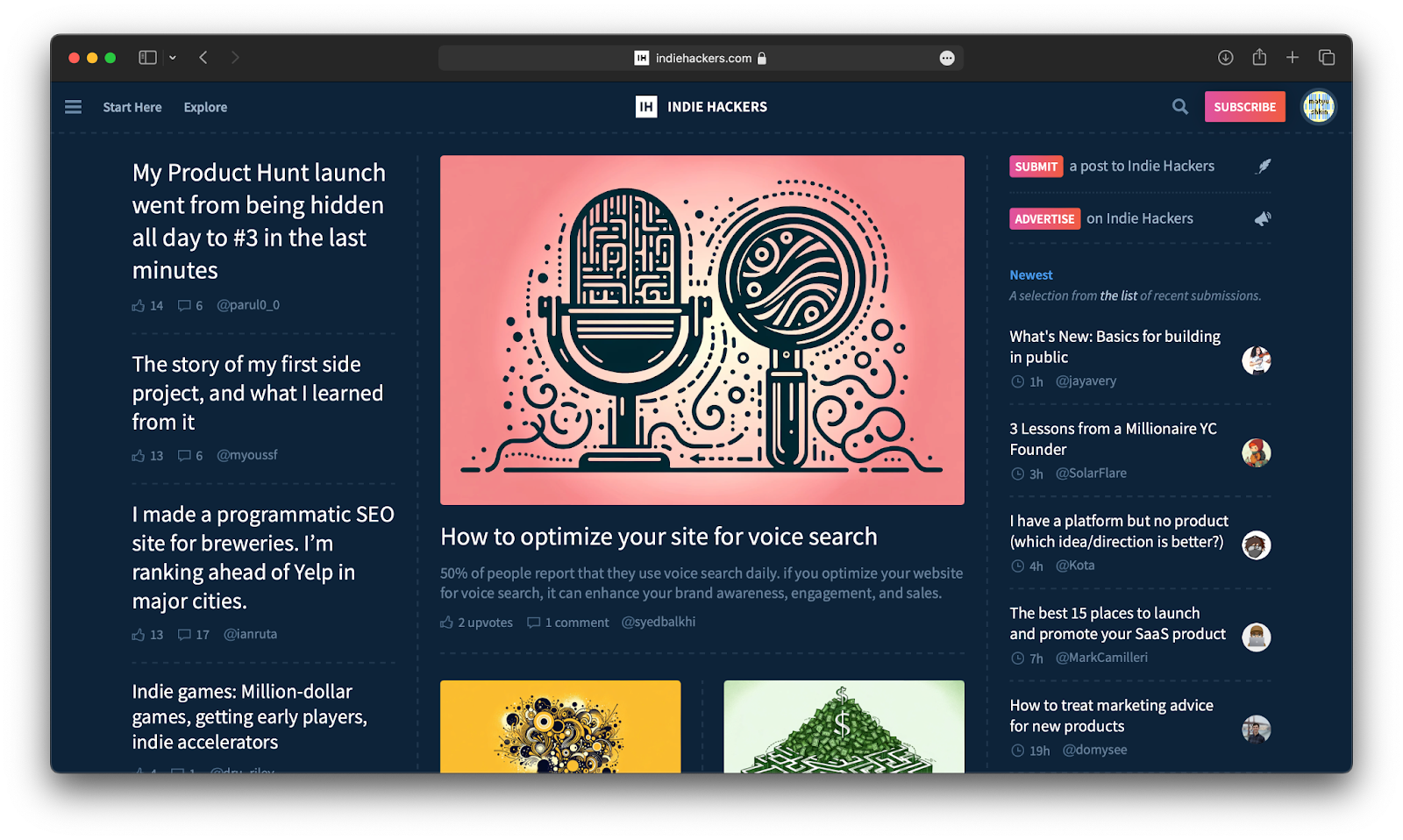Open site search magnifier icon

1180,107
